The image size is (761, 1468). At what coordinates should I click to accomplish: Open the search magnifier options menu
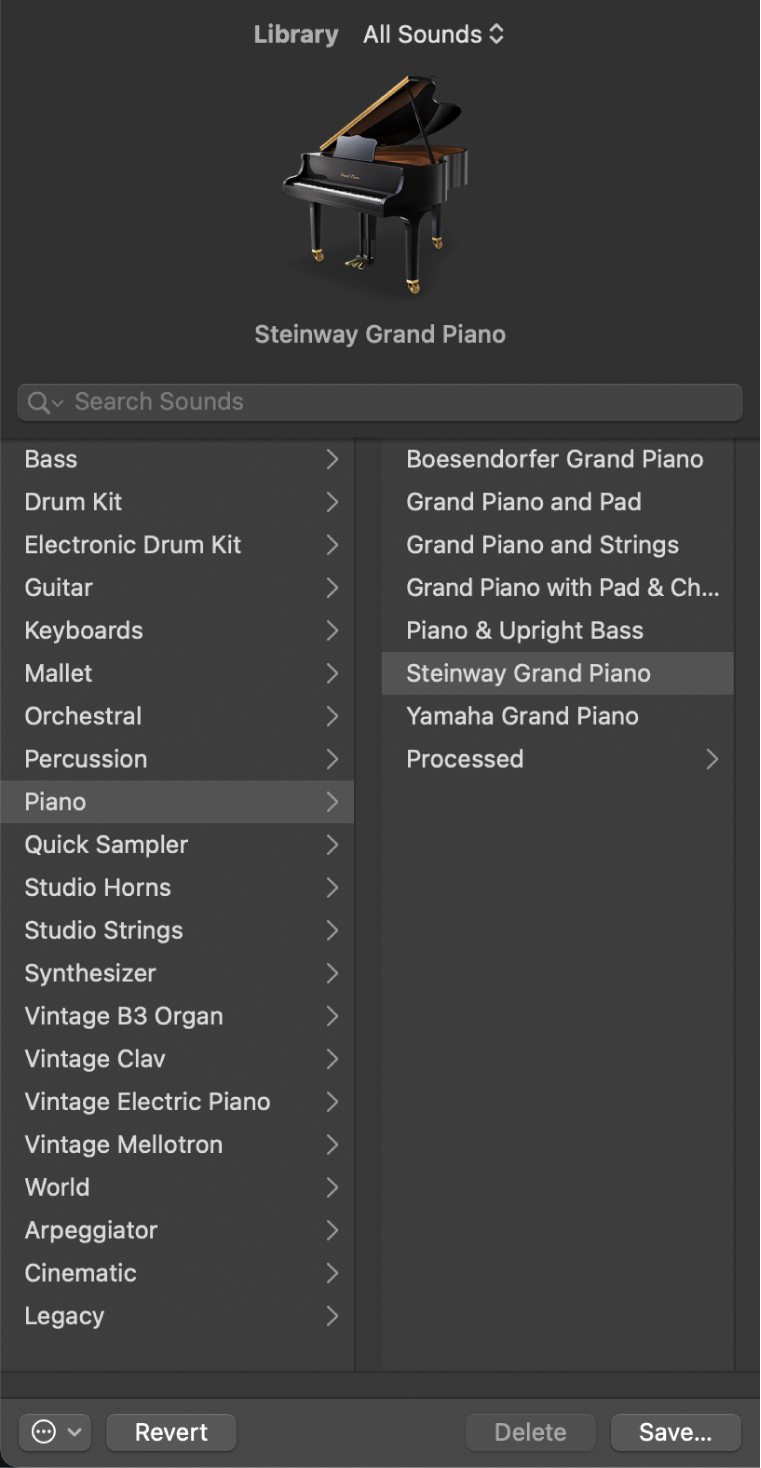45,402
